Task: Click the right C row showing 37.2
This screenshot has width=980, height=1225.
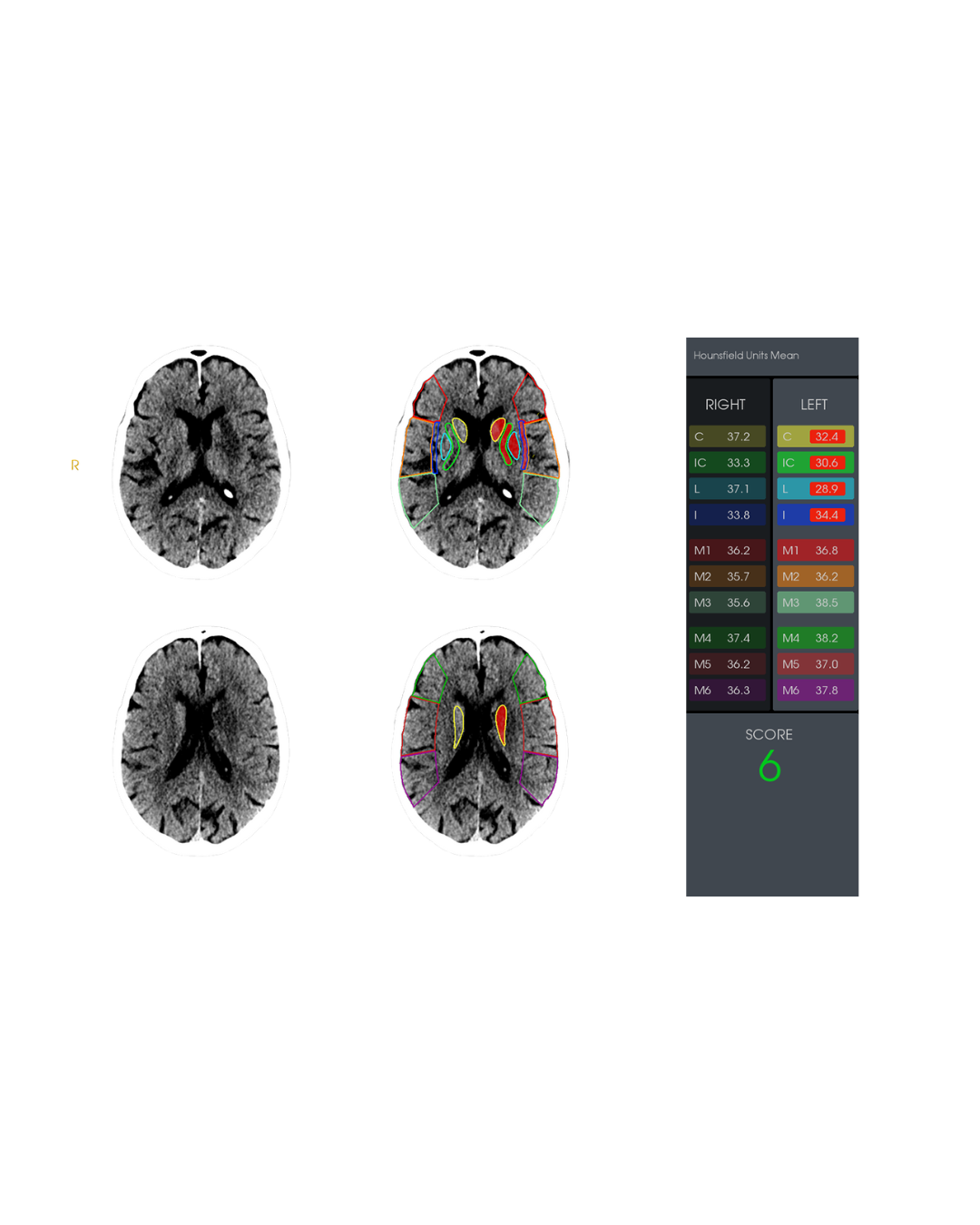Action: pyautogui.click(x=727, y=436)
